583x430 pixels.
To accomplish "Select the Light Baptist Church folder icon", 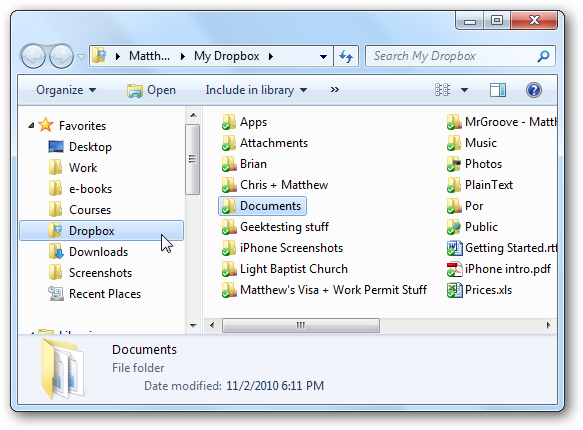I will [x=228, y=269].
